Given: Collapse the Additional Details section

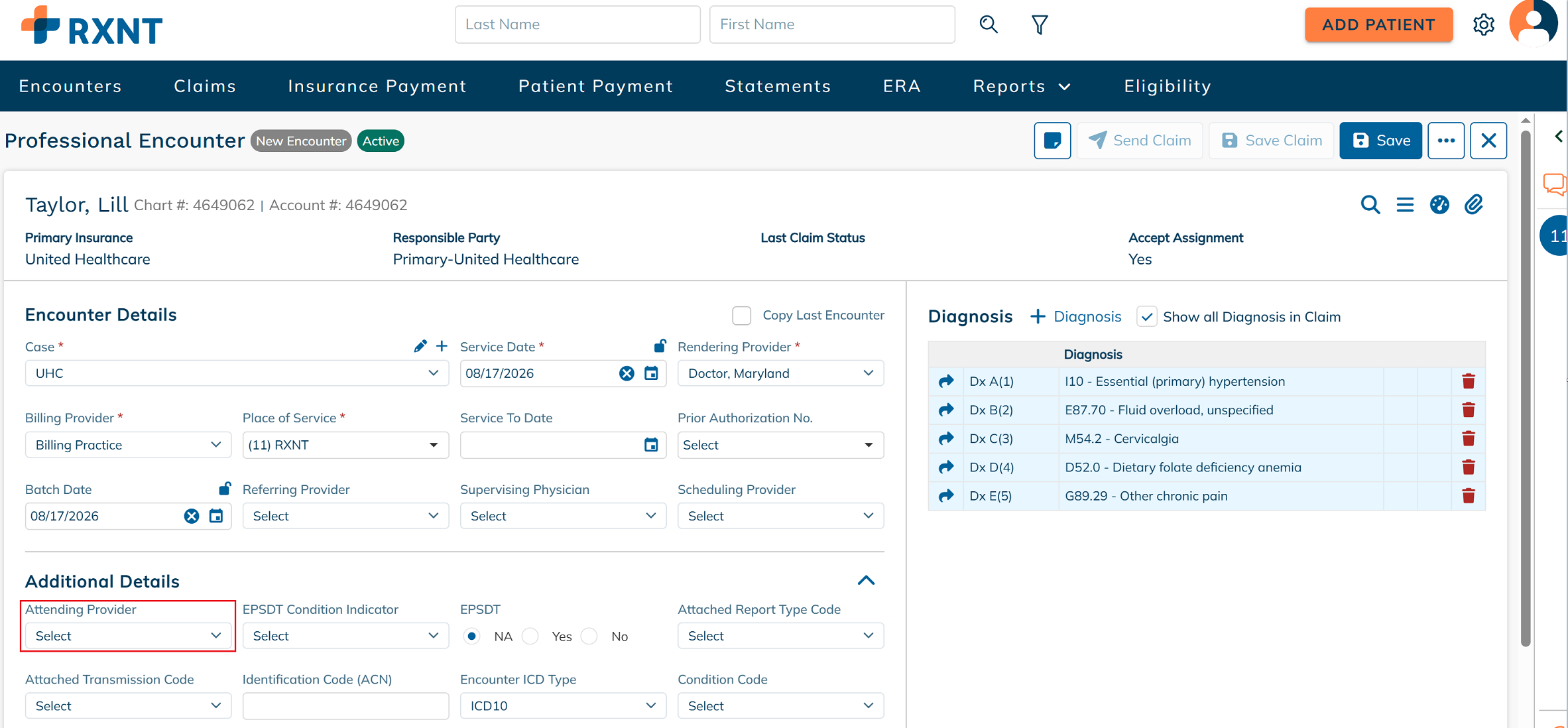Looking at the screenshot, I should [866, 581].
